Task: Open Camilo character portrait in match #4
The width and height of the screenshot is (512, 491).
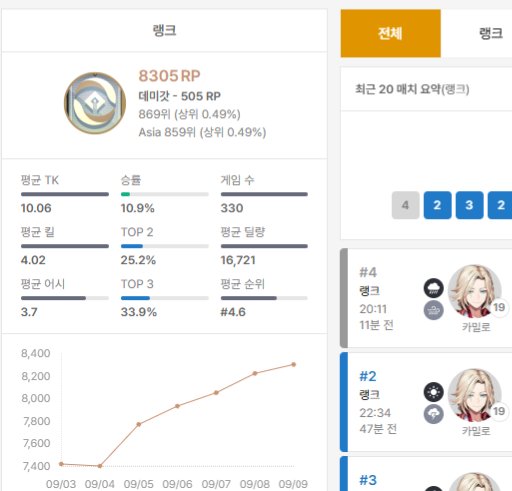Action: click(x=475, y=291)
